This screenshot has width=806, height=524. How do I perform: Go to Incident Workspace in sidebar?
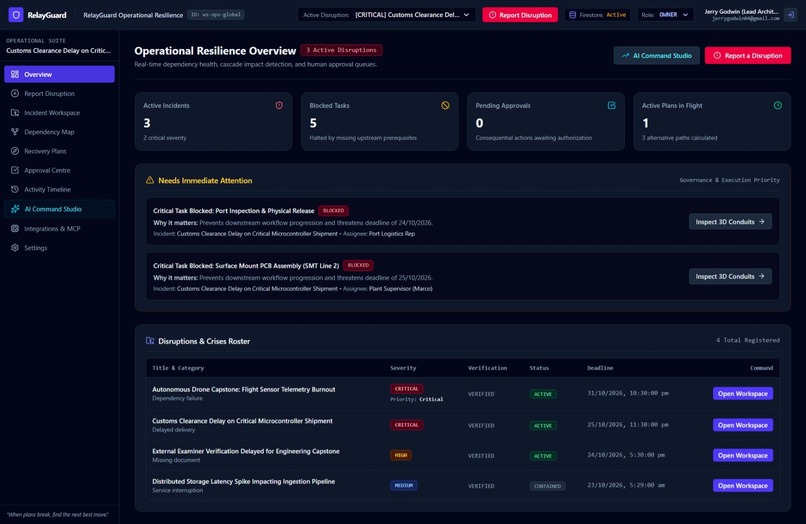[x=60, y=113]
